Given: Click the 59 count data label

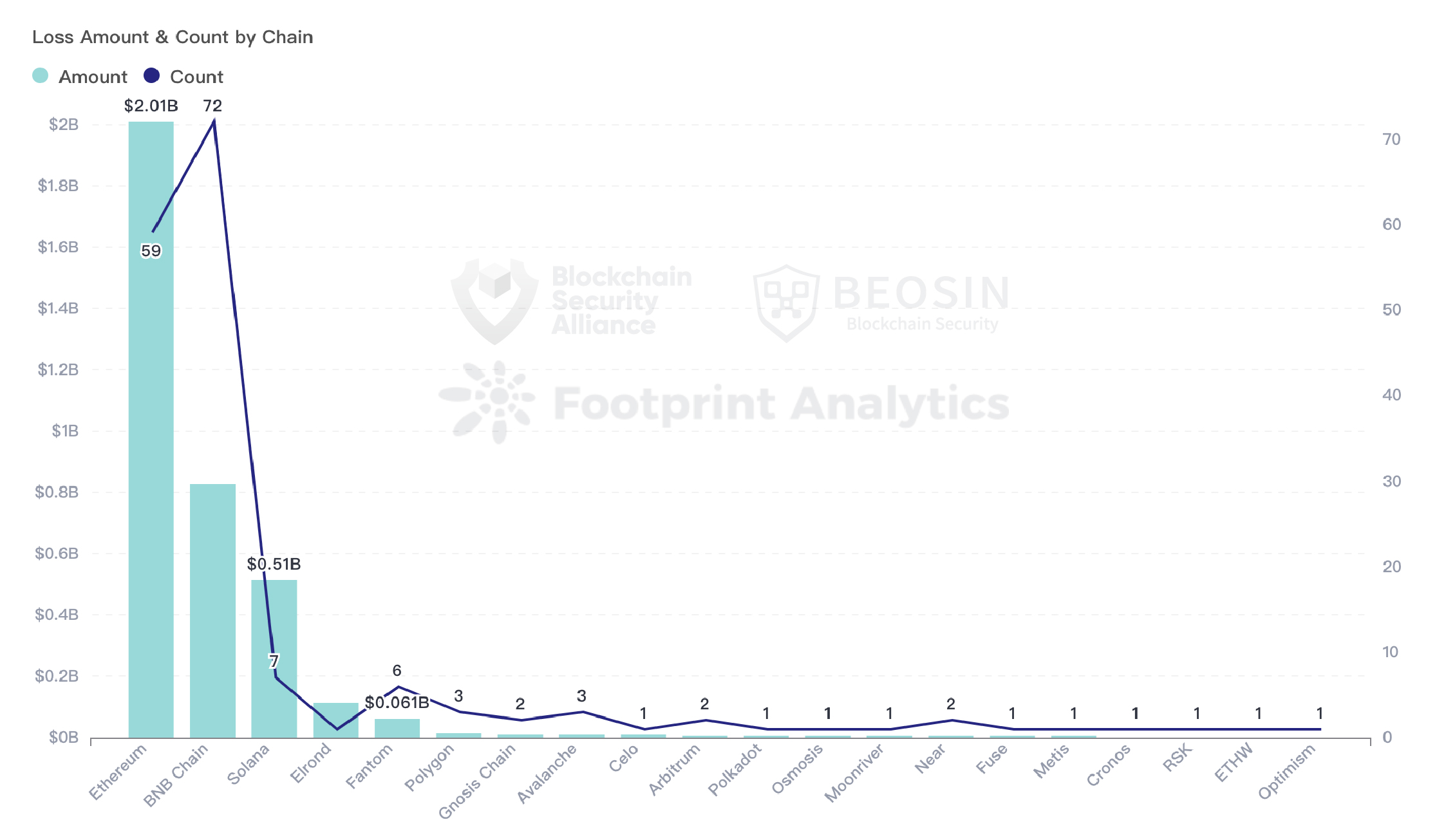Looking at the screenshot, I should (151, 251).
